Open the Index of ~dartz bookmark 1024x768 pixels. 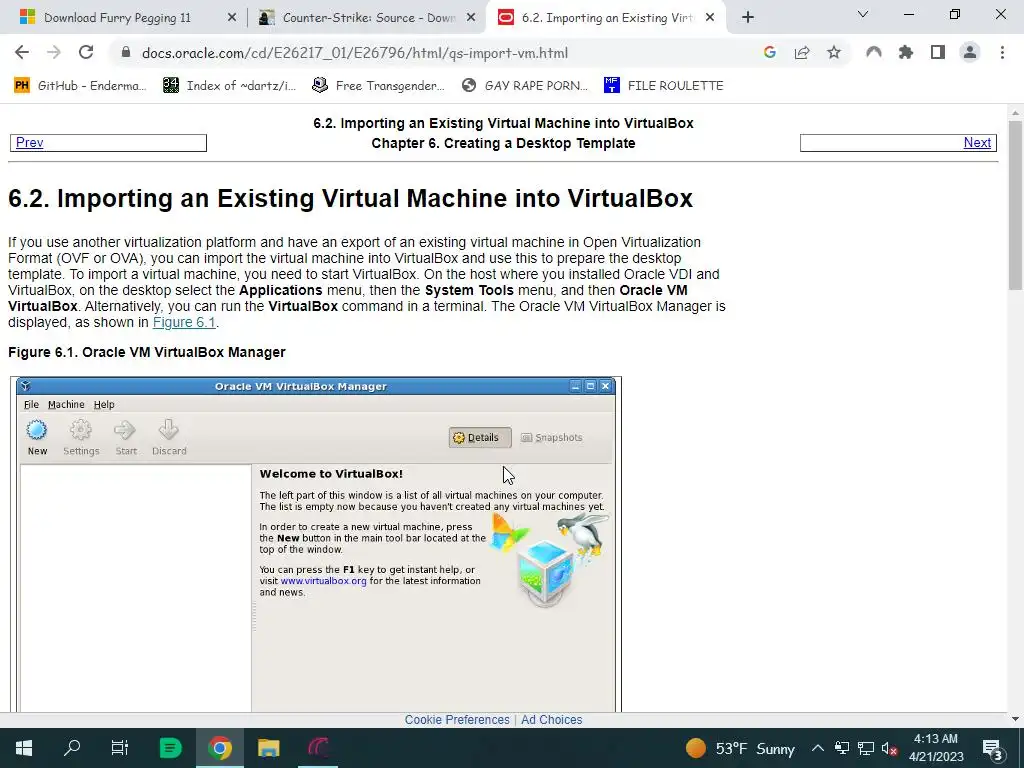[x=229, y=86]
